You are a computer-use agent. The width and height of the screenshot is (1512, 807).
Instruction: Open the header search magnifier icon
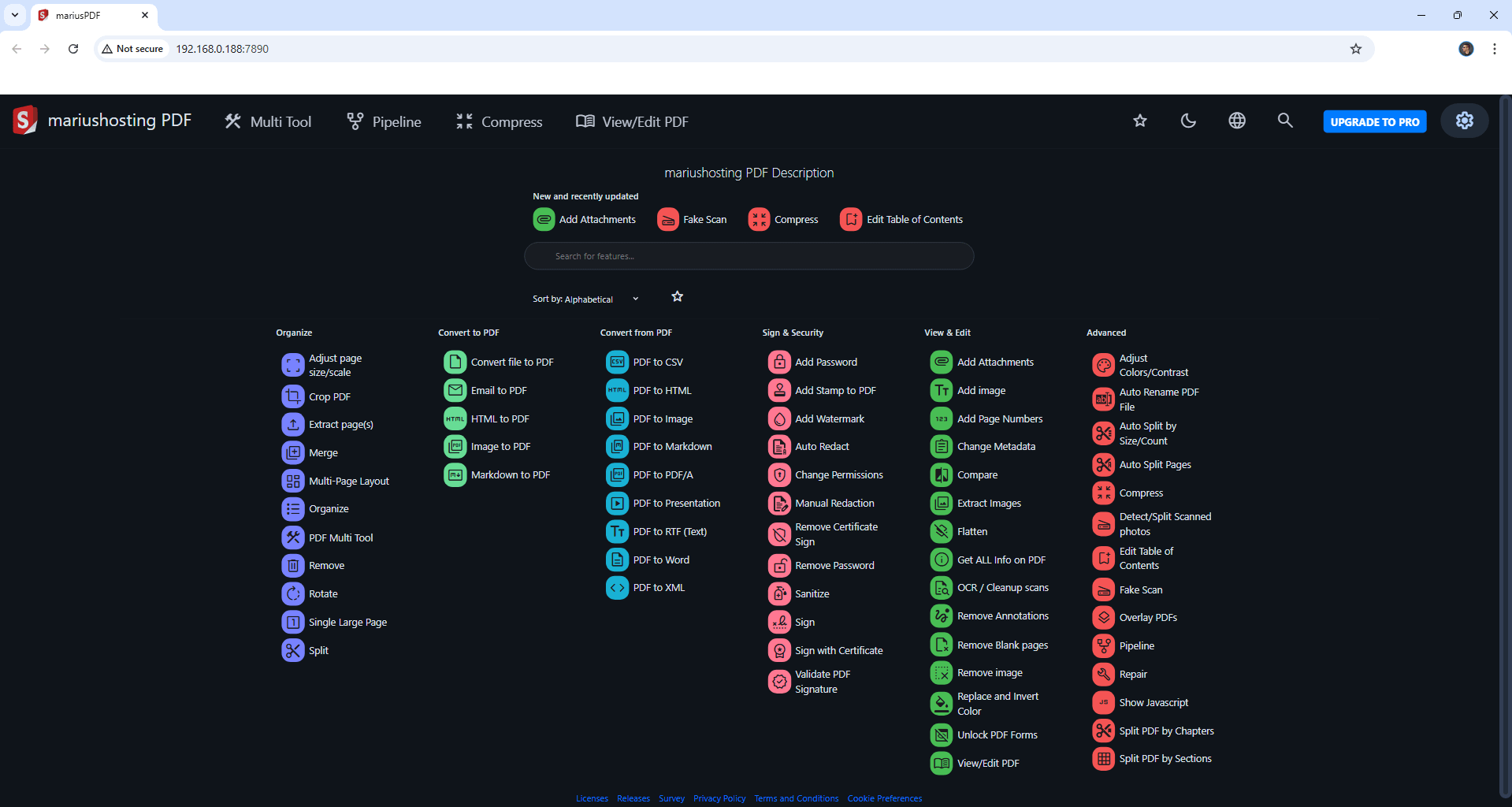click(x=1285, y=121)
